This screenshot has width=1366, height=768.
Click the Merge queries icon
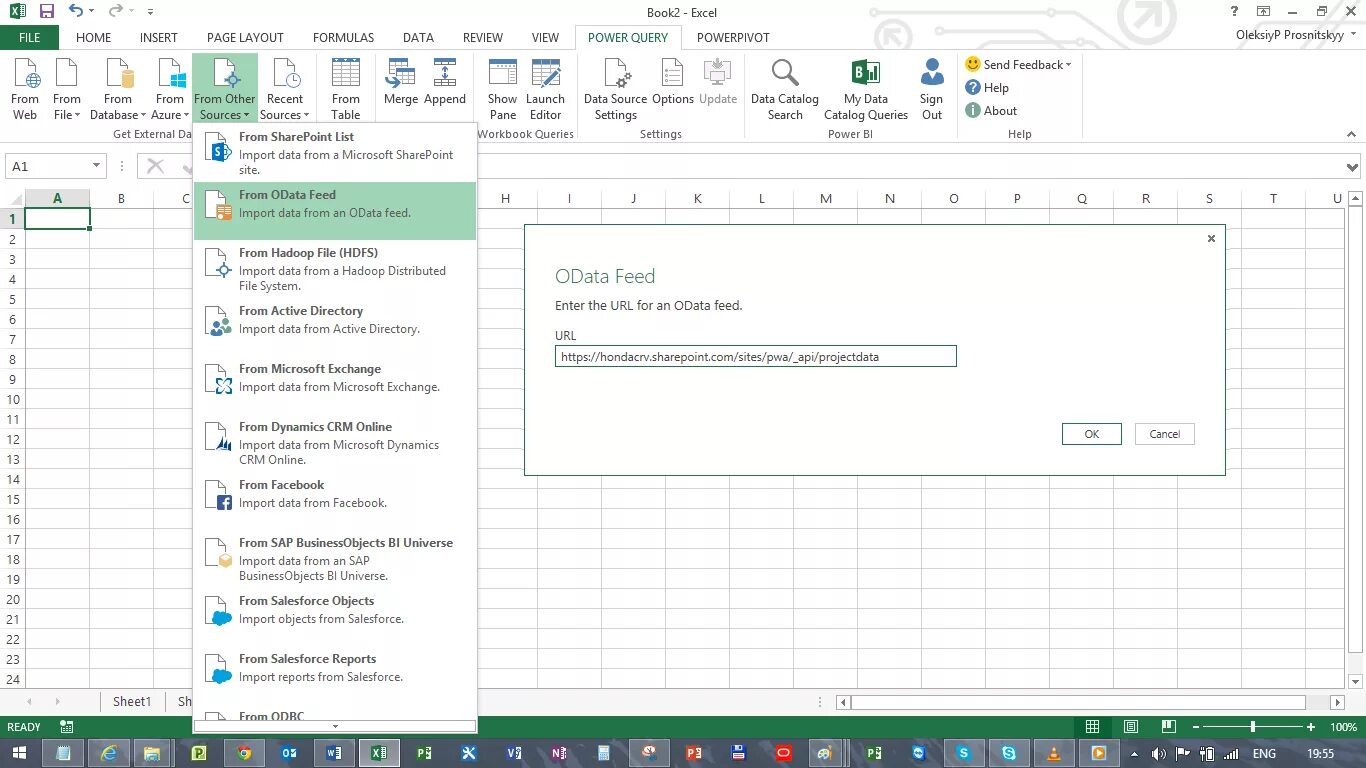tap(401, 82)
